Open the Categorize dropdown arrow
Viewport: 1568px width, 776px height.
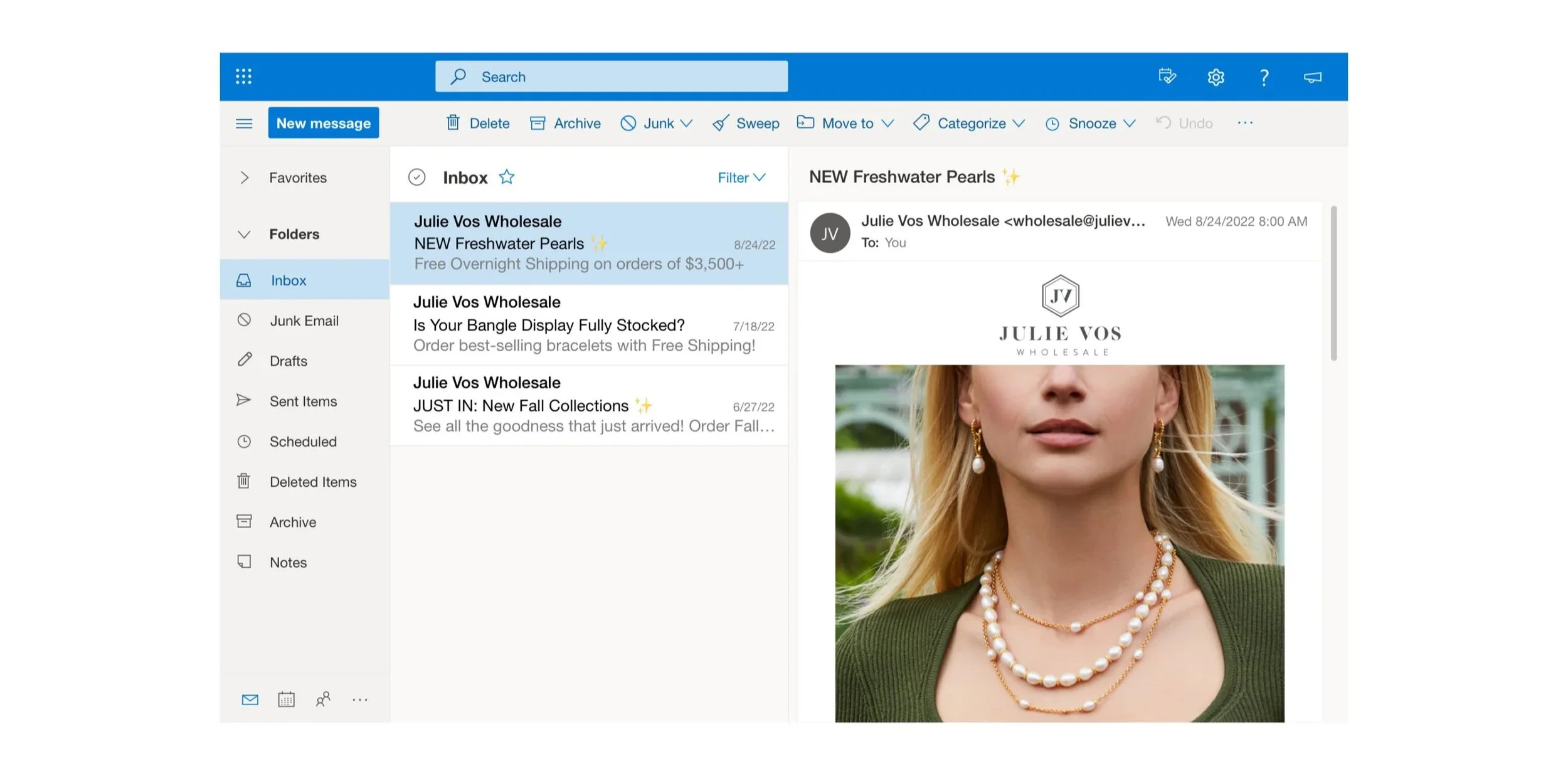pyautogui.click(x=1019, y=124)
